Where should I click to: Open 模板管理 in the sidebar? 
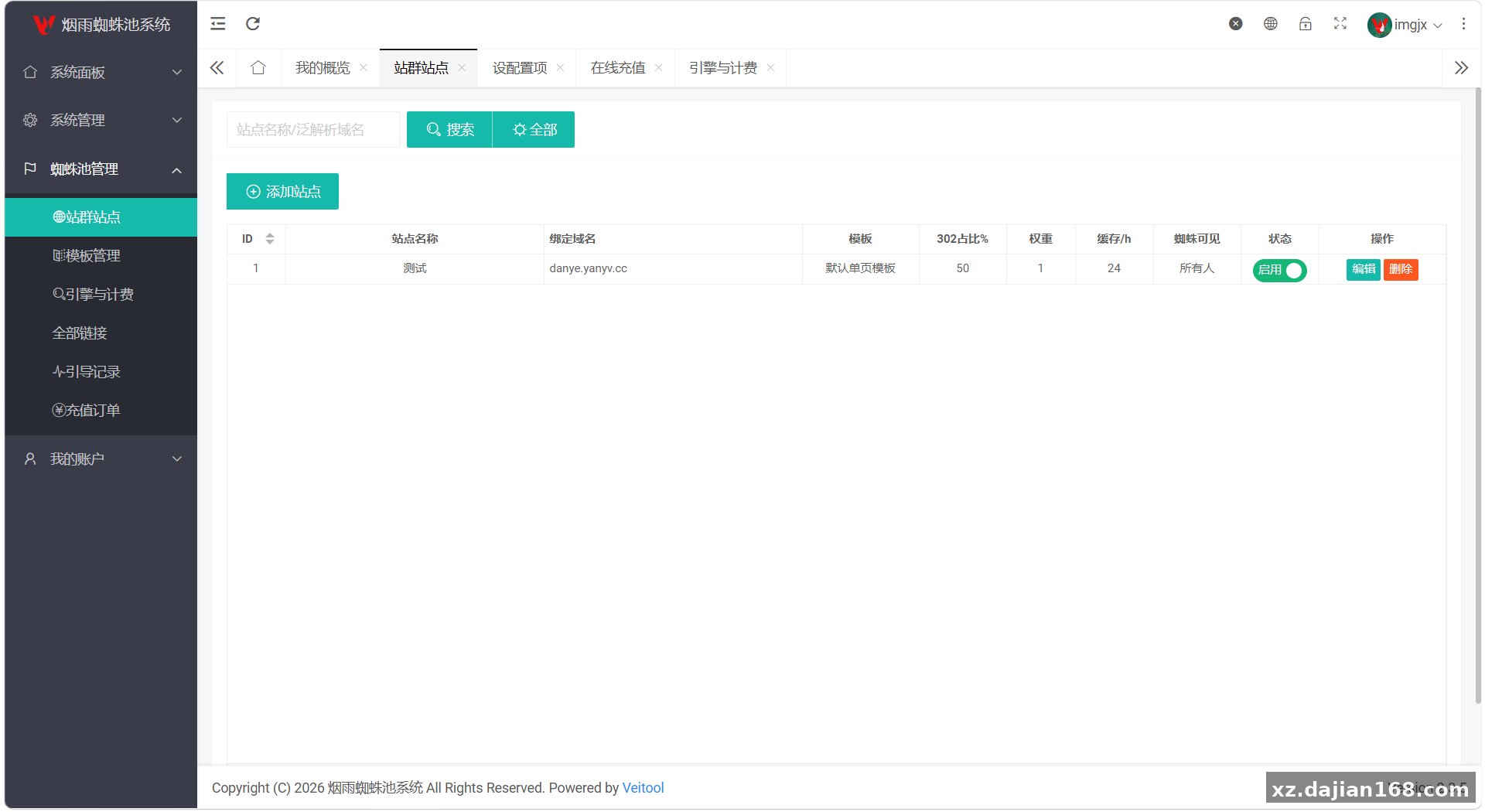[101, 256]
